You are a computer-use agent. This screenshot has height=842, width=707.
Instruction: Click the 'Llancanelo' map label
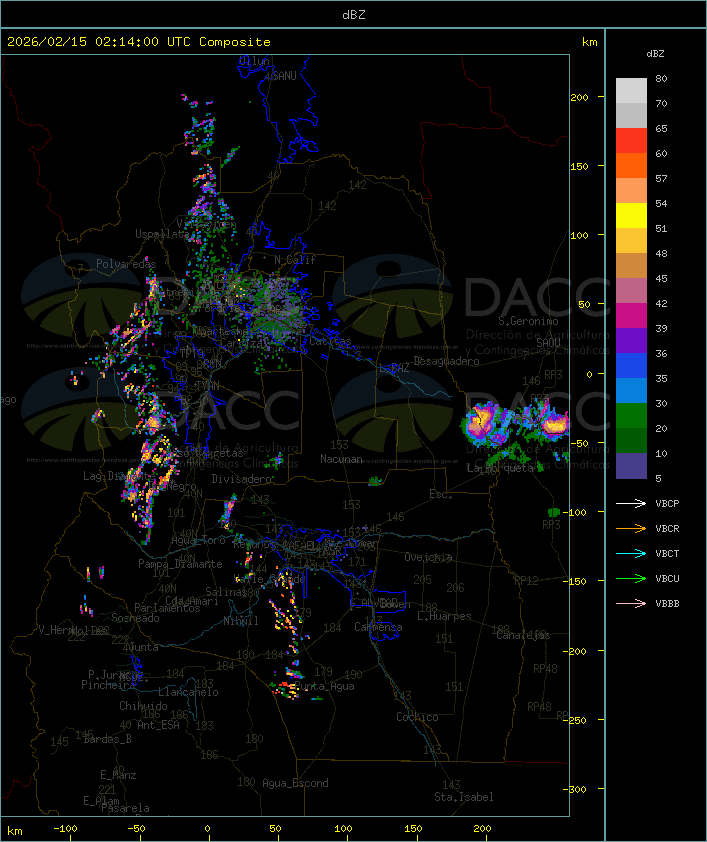coord(188,692)
